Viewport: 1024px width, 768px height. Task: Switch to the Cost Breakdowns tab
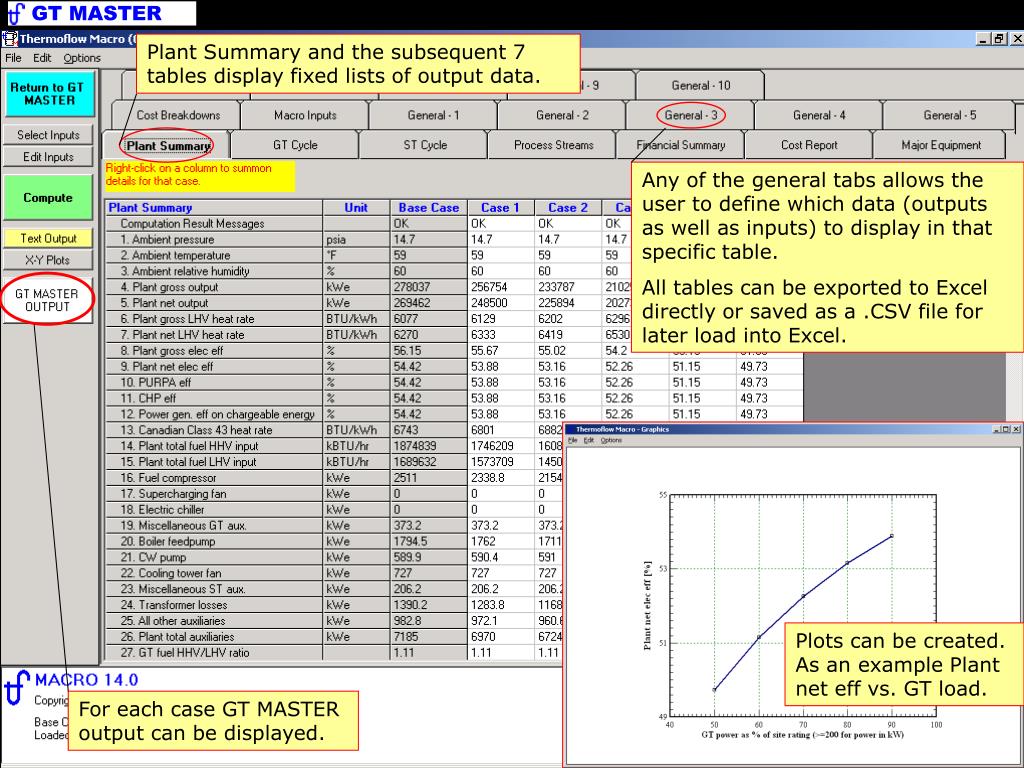click(x=178, y=115)
